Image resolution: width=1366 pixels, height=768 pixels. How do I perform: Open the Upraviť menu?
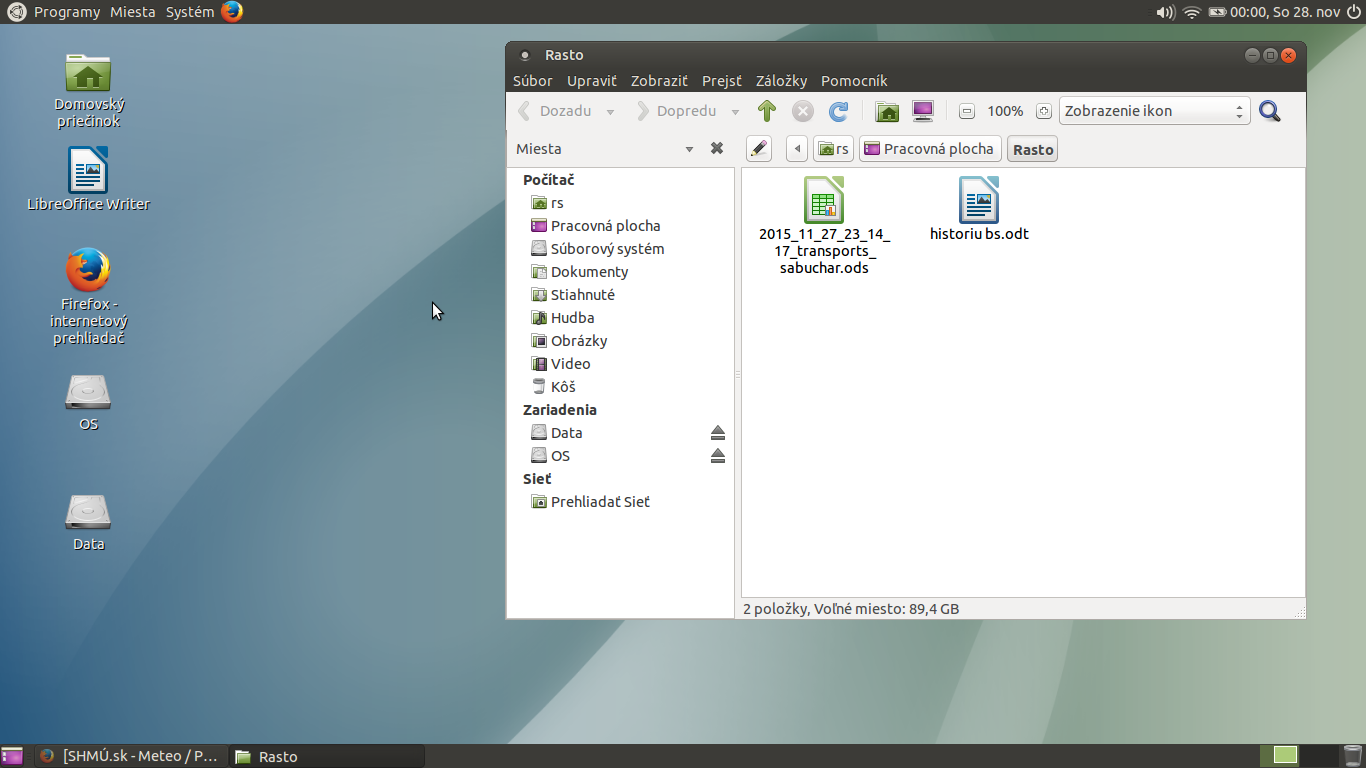tap(592, 81)
